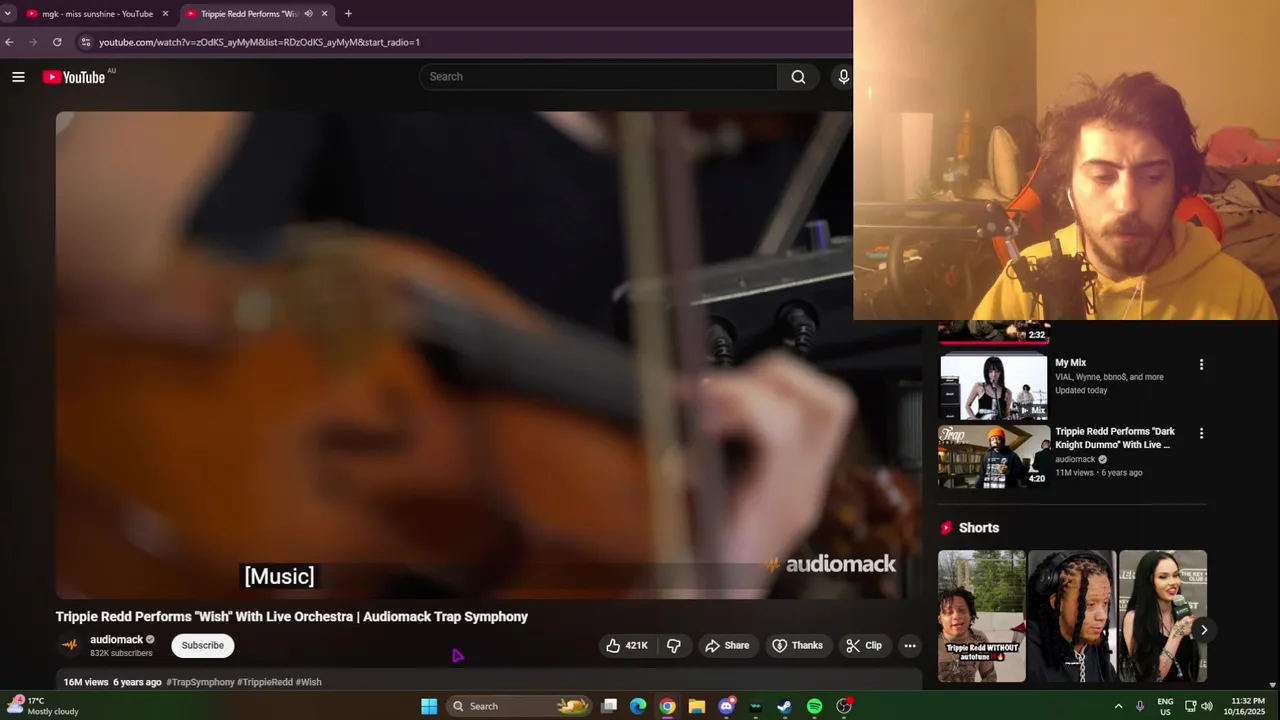This screenshot has height=720, width=1280.
Task: Go to YouTube home via logo
Action: [x=74, y=77]
